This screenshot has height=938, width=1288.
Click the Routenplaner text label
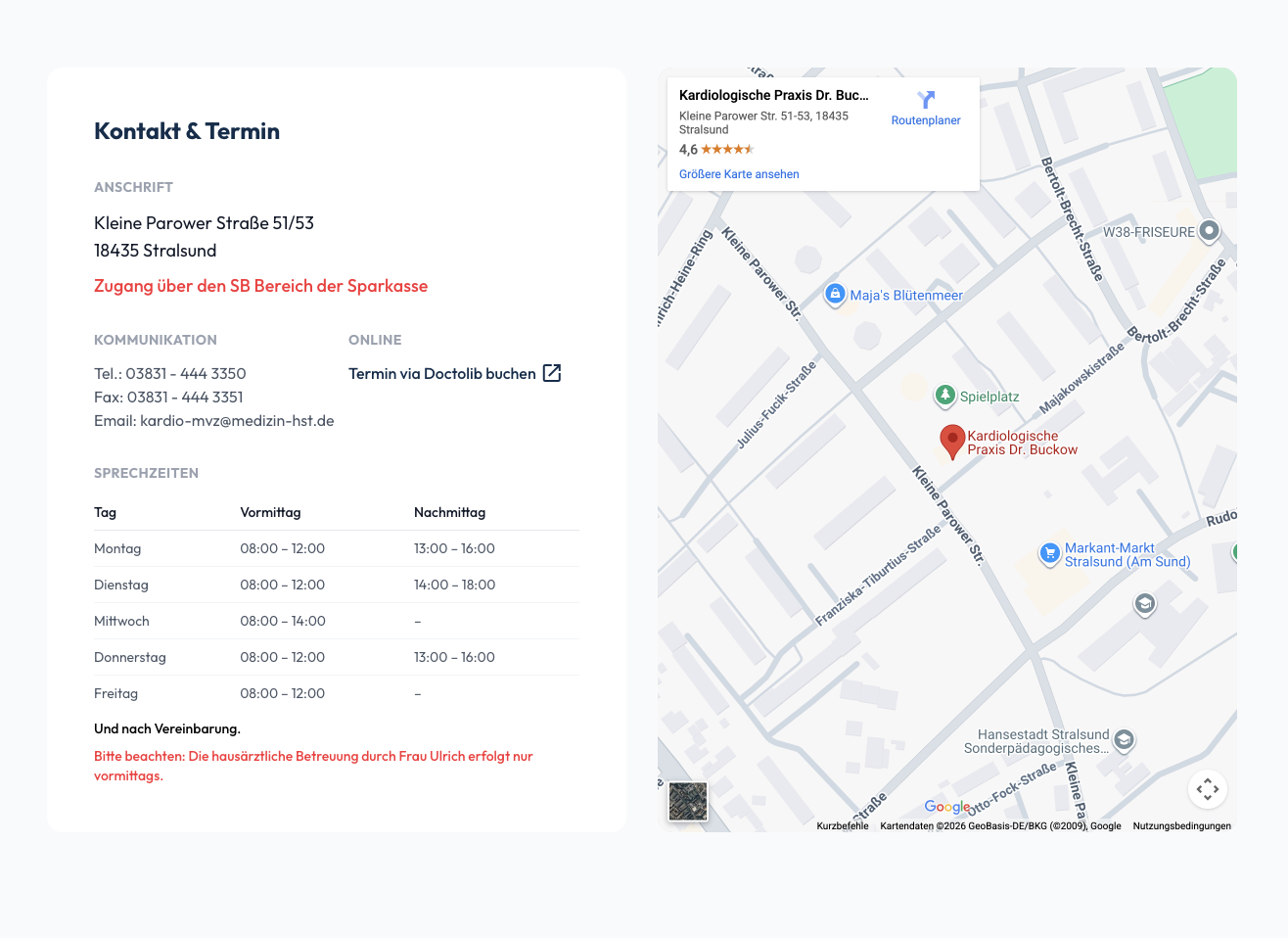point(926,120)
